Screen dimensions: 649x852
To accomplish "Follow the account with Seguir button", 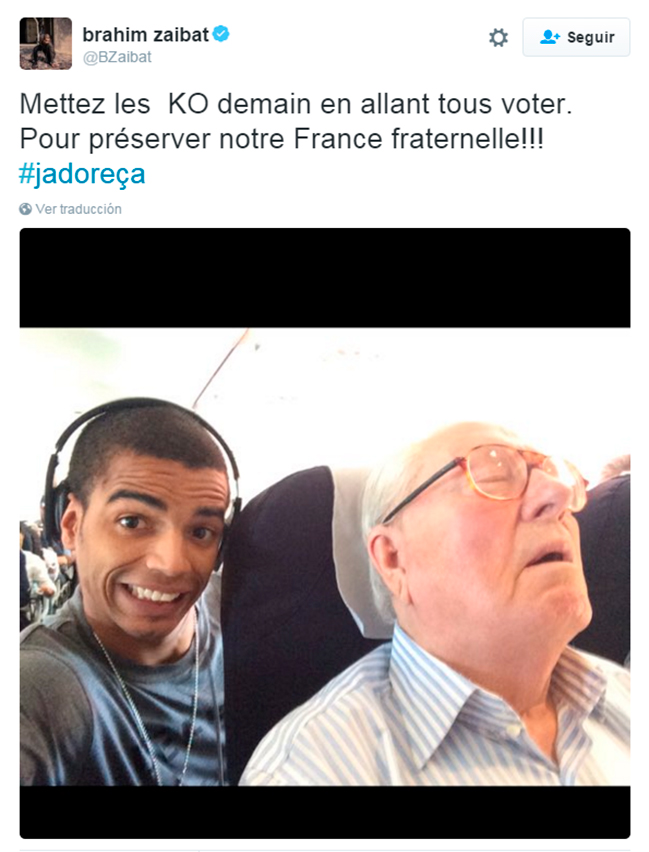I will tap(576, 37).
